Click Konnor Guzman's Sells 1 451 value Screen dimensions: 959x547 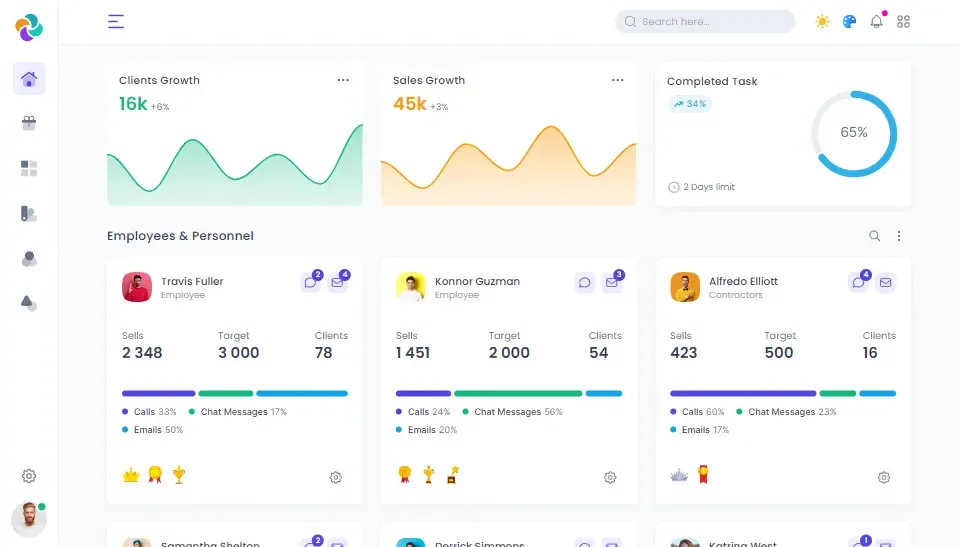coord(413,353)
